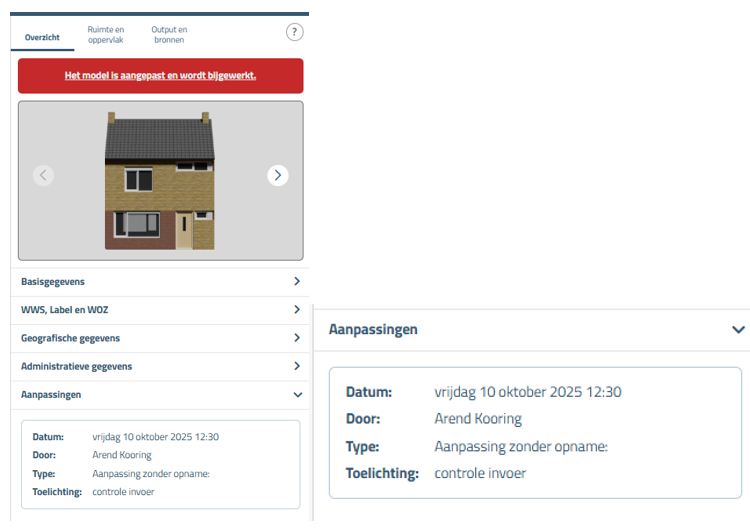Click Aanpassing zonder opname in left panel
The height and width of the screenshot is (529, 750).
click(x=150, y=474)
